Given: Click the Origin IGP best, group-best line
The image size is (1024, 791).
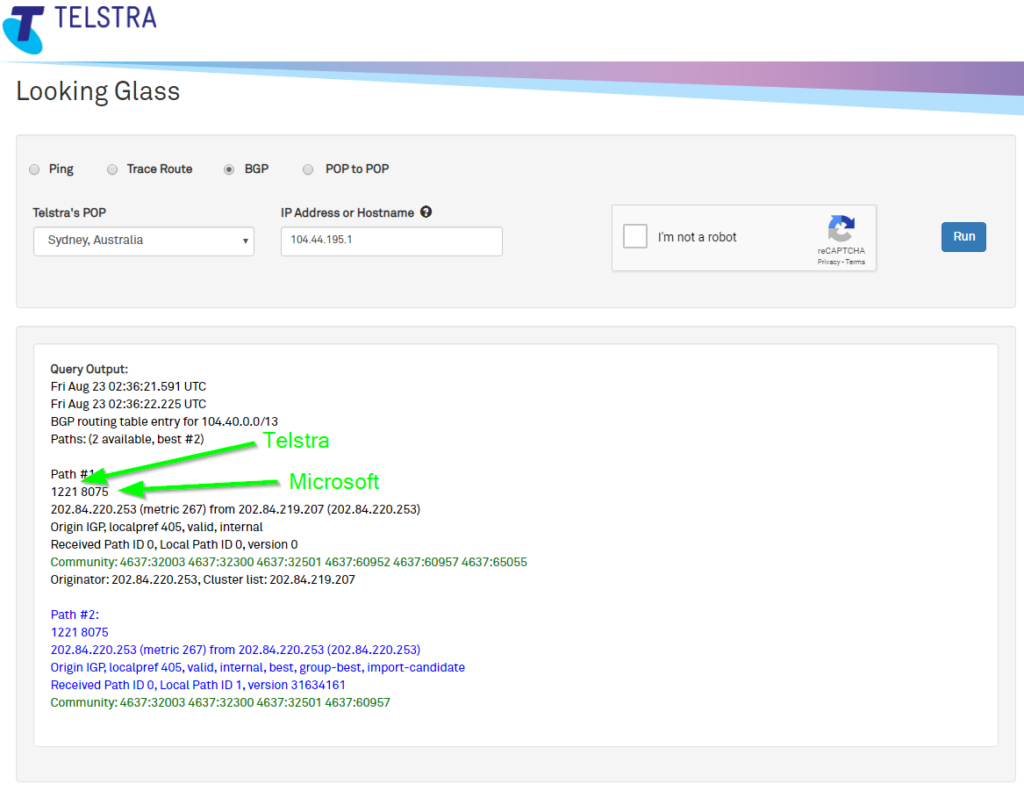Looking at the screenshot, I should pyautogui.click(x=258, y=668).
